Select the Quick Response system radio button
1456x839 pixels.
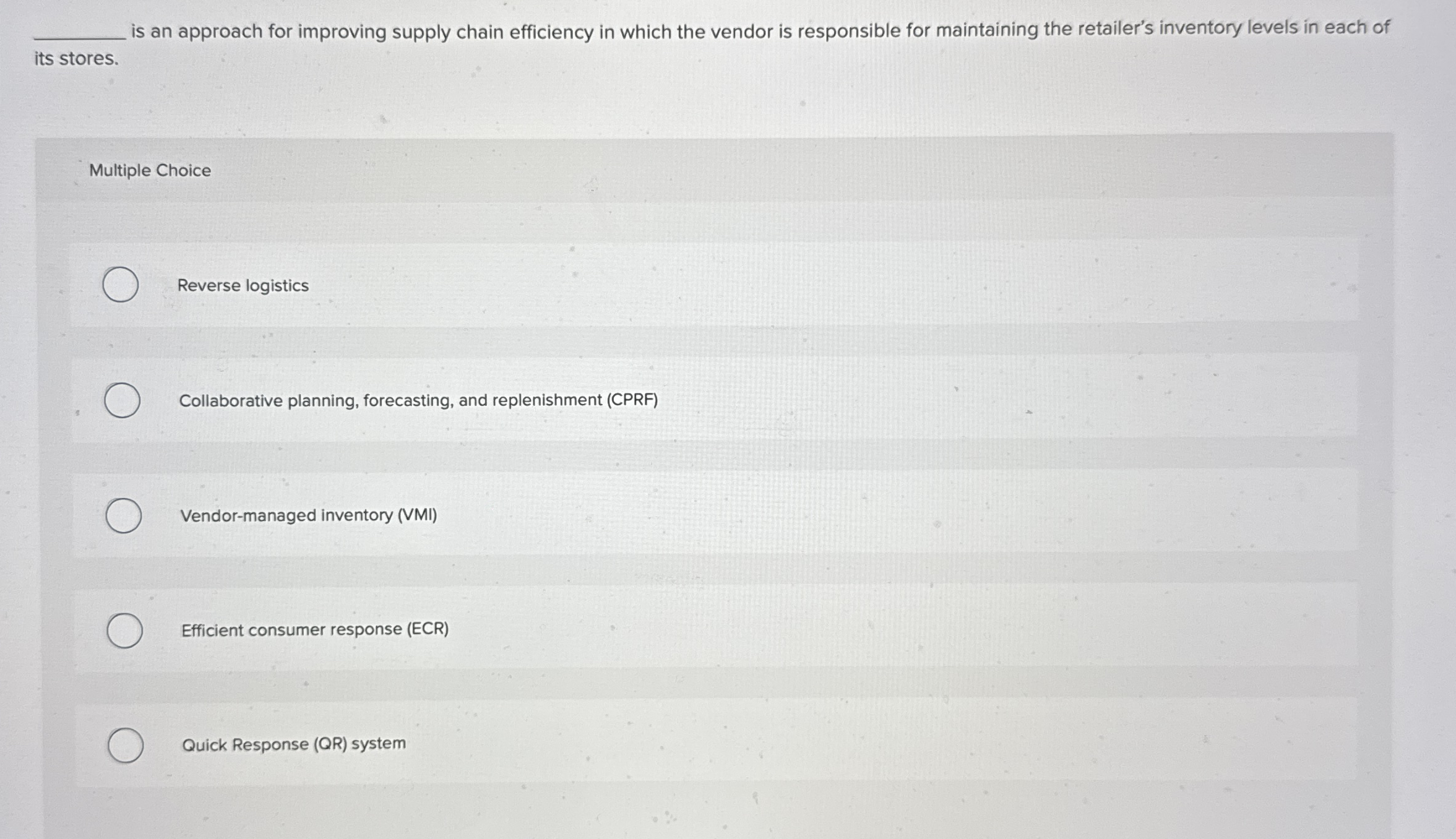click(126, 745)
